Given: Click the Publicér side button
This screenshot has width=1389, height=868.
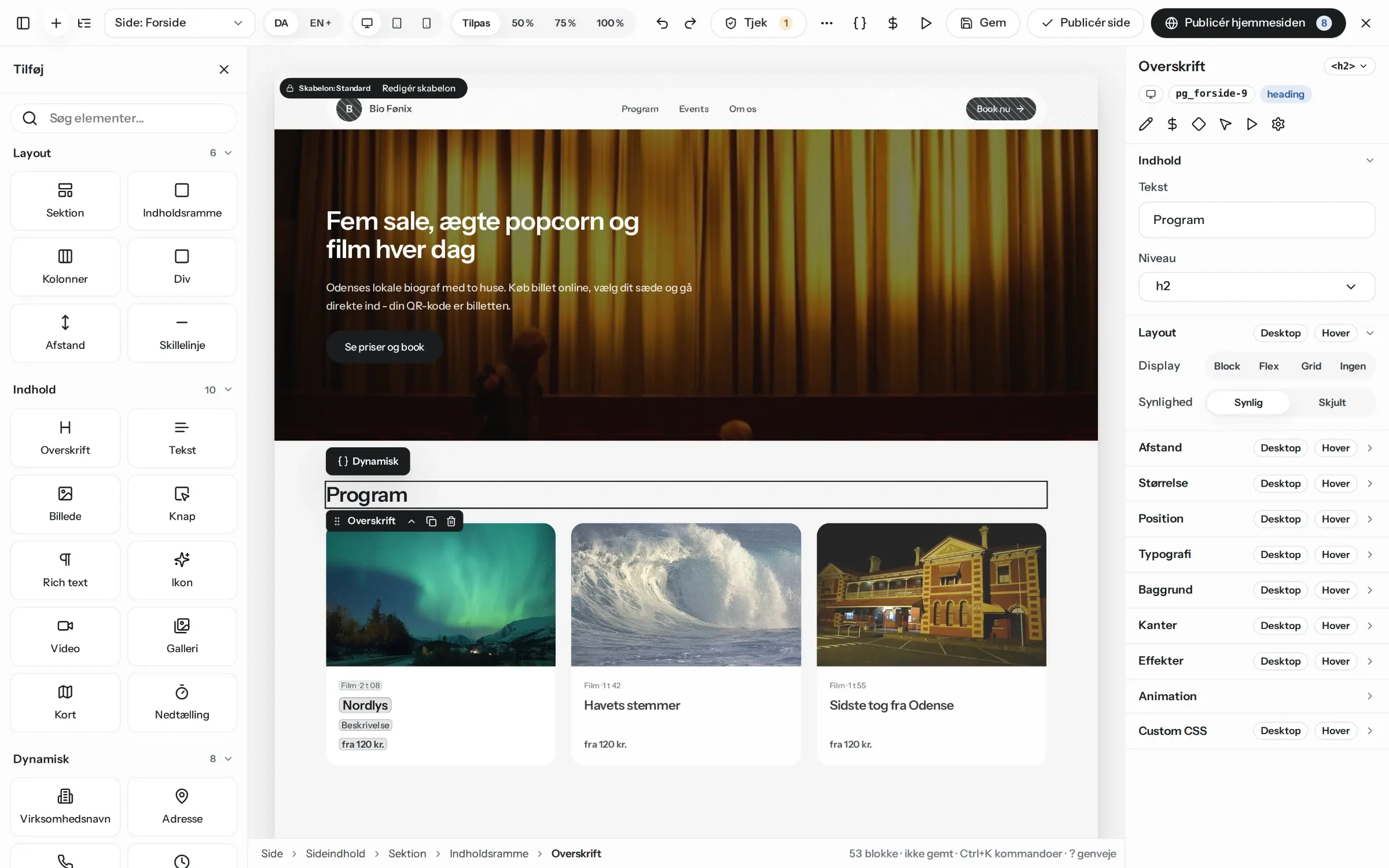Looking at the screenshot, I should point(1086,23).
